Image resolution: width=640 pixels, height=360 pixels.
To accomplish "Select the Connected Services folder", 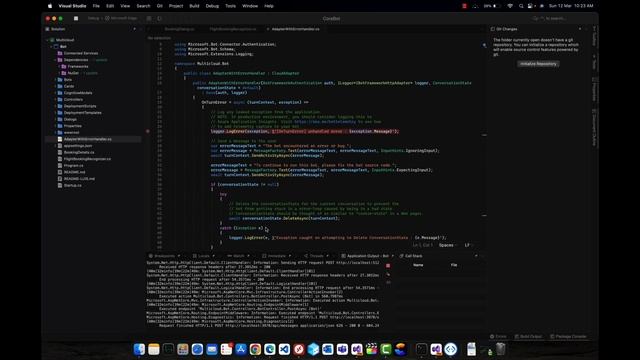I will click(81, 53).
